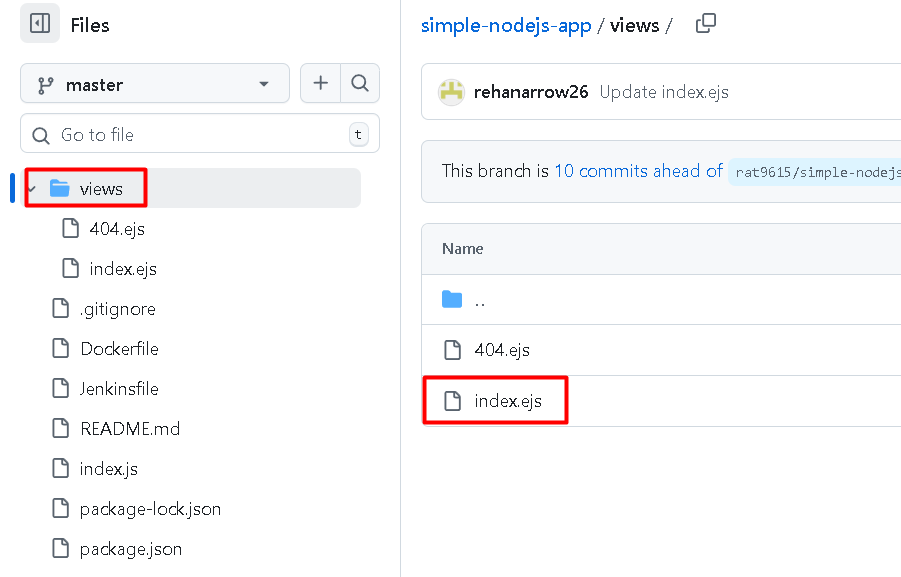The image size is (901, 577).
Task: Click the Dockerfile file icon
Action: [62, 349]
